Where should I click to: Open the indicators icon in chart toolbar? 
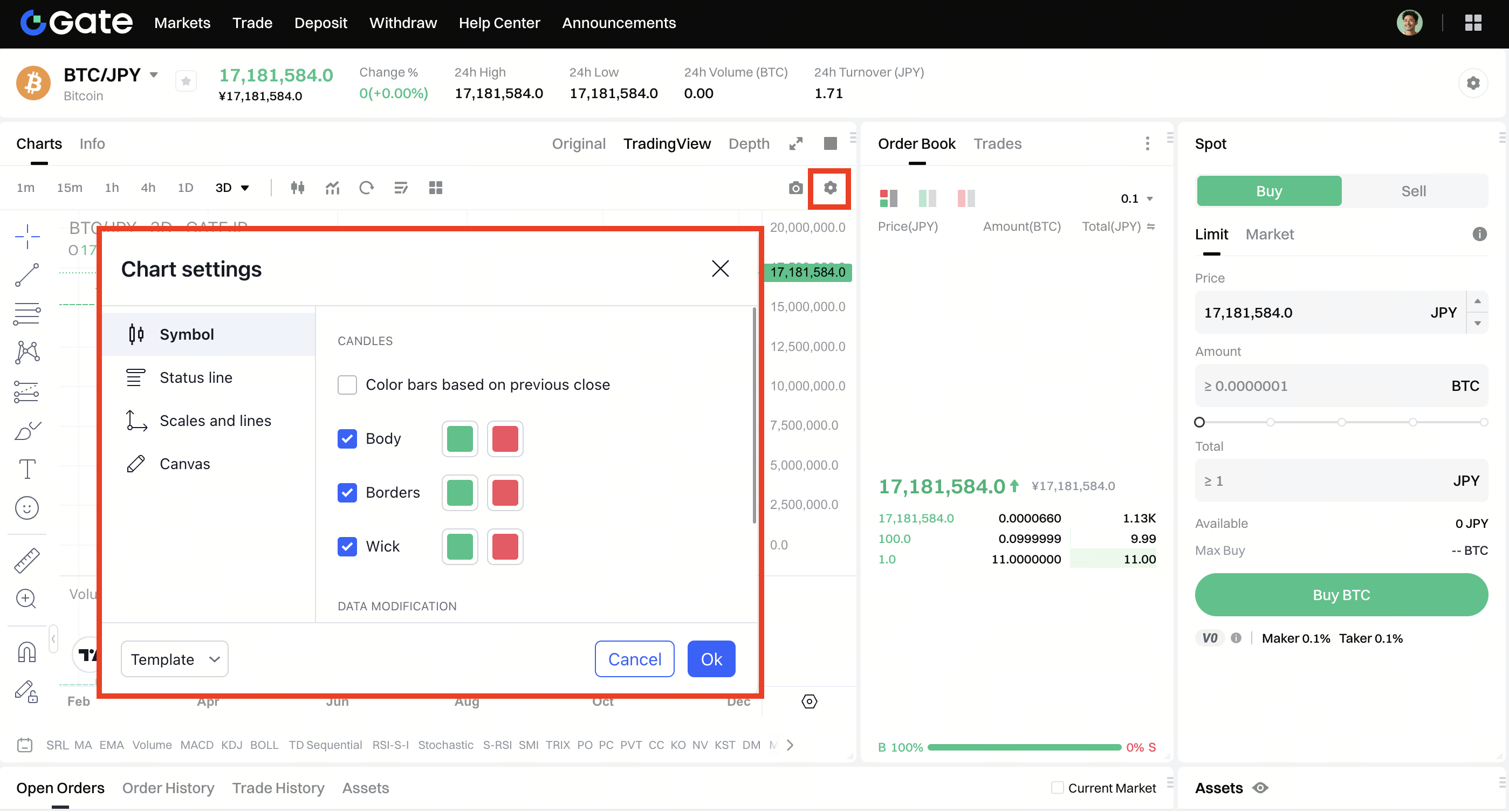tap(332, 188)
